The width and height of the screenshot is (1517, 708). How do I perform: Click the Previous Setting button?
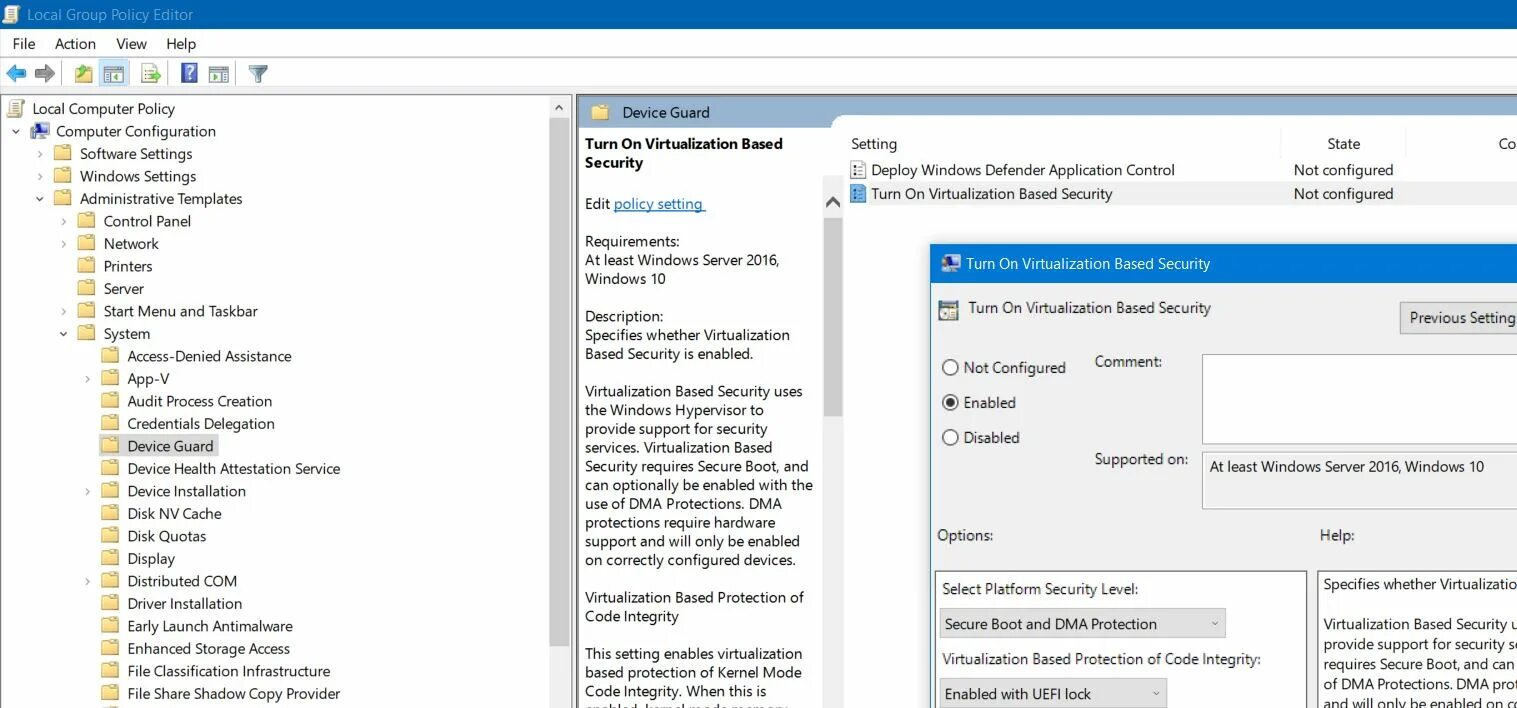coord(1458,317)
